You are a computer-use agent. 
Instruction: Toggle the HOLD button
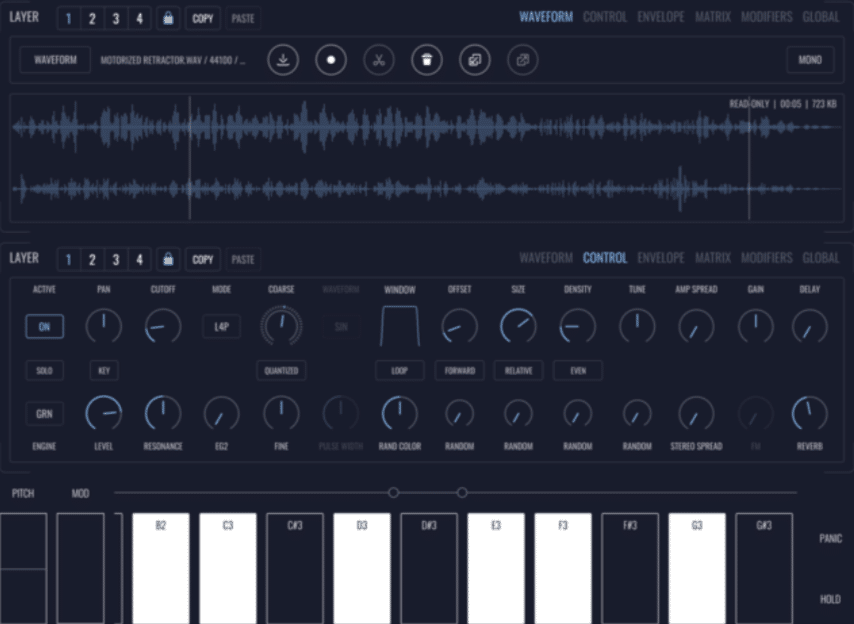pos(830,599)
